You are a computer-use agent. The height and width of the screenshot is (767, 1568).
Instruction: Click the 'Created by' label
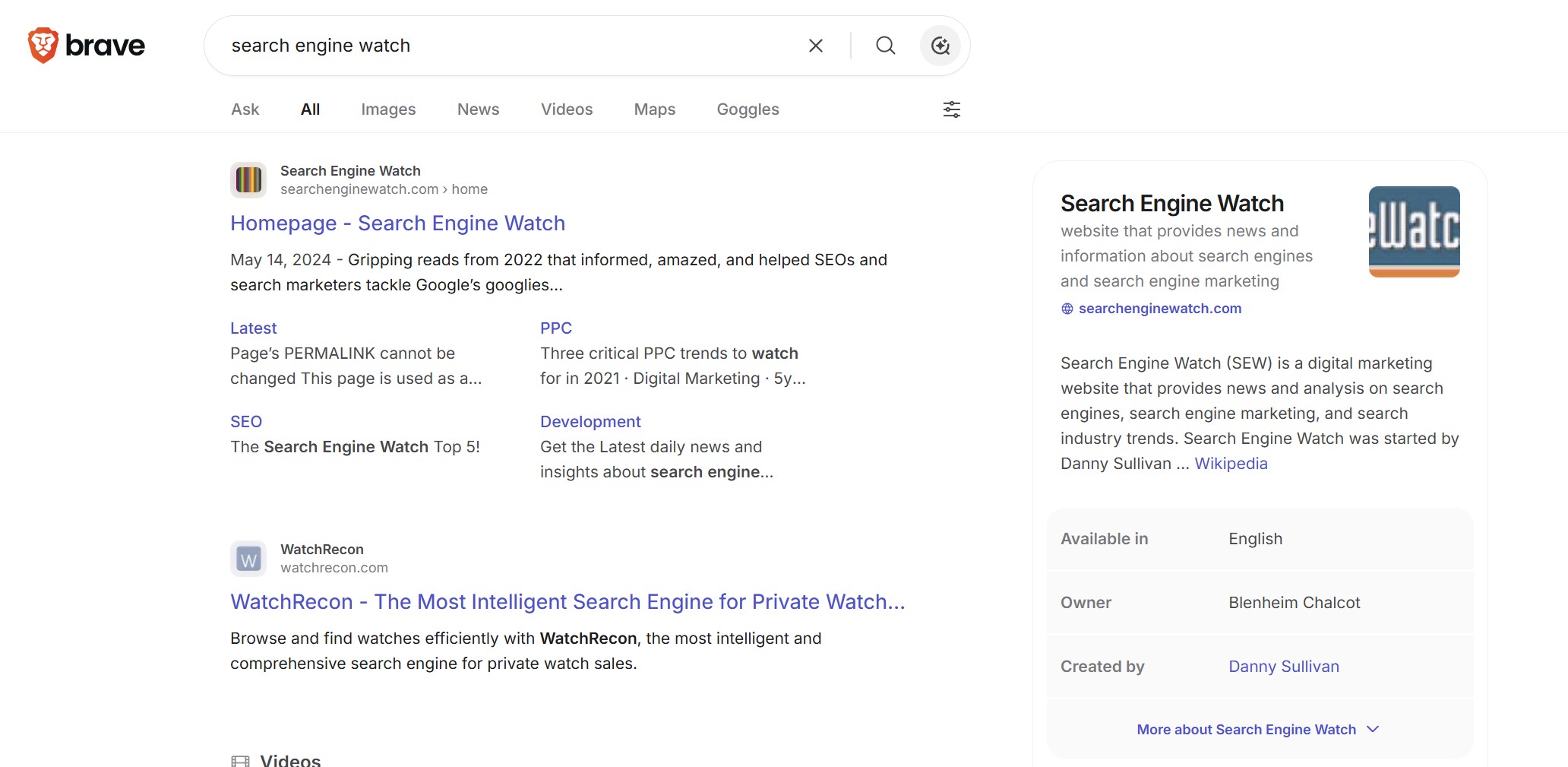[x=1102, y=667]
